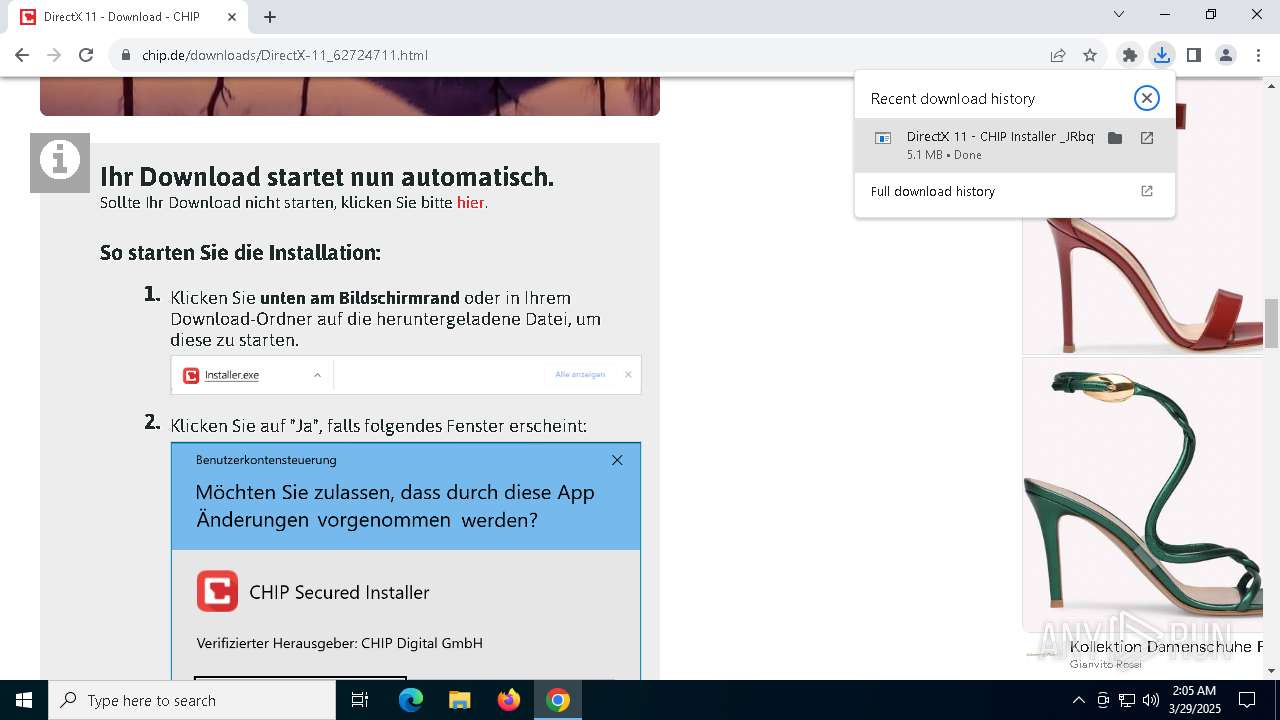Open green snake-strap sandal ad
Screen dimensions: 1280x720
1142,494
